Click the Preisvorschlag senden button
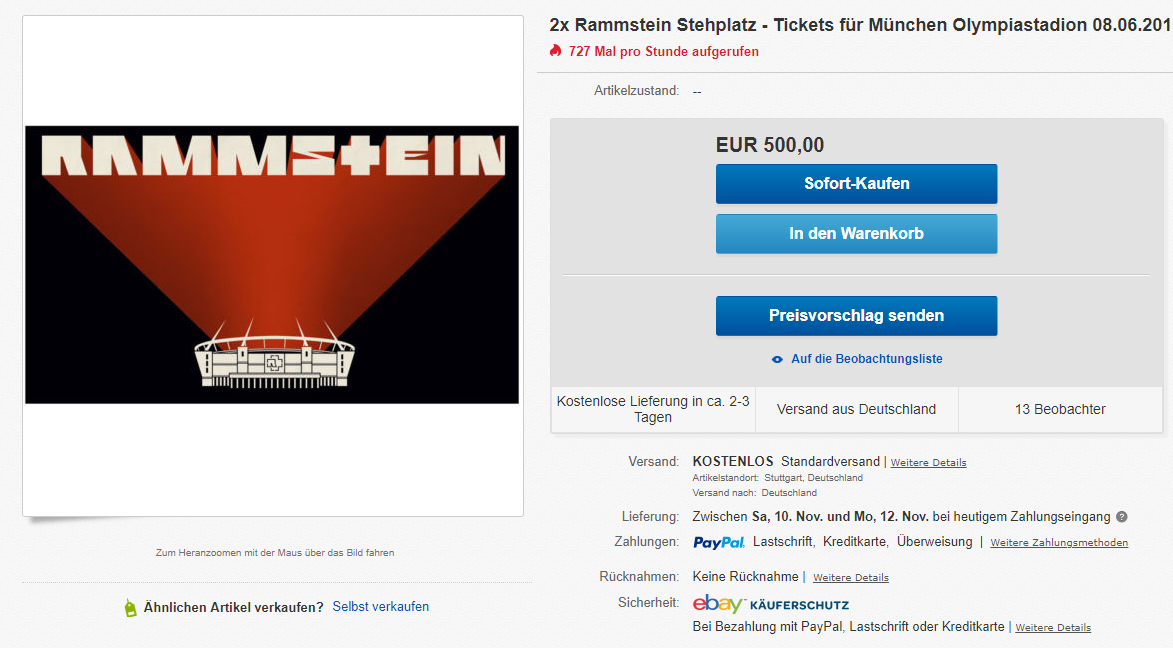This screenshot has width=1173, height=648. [856, 316]
